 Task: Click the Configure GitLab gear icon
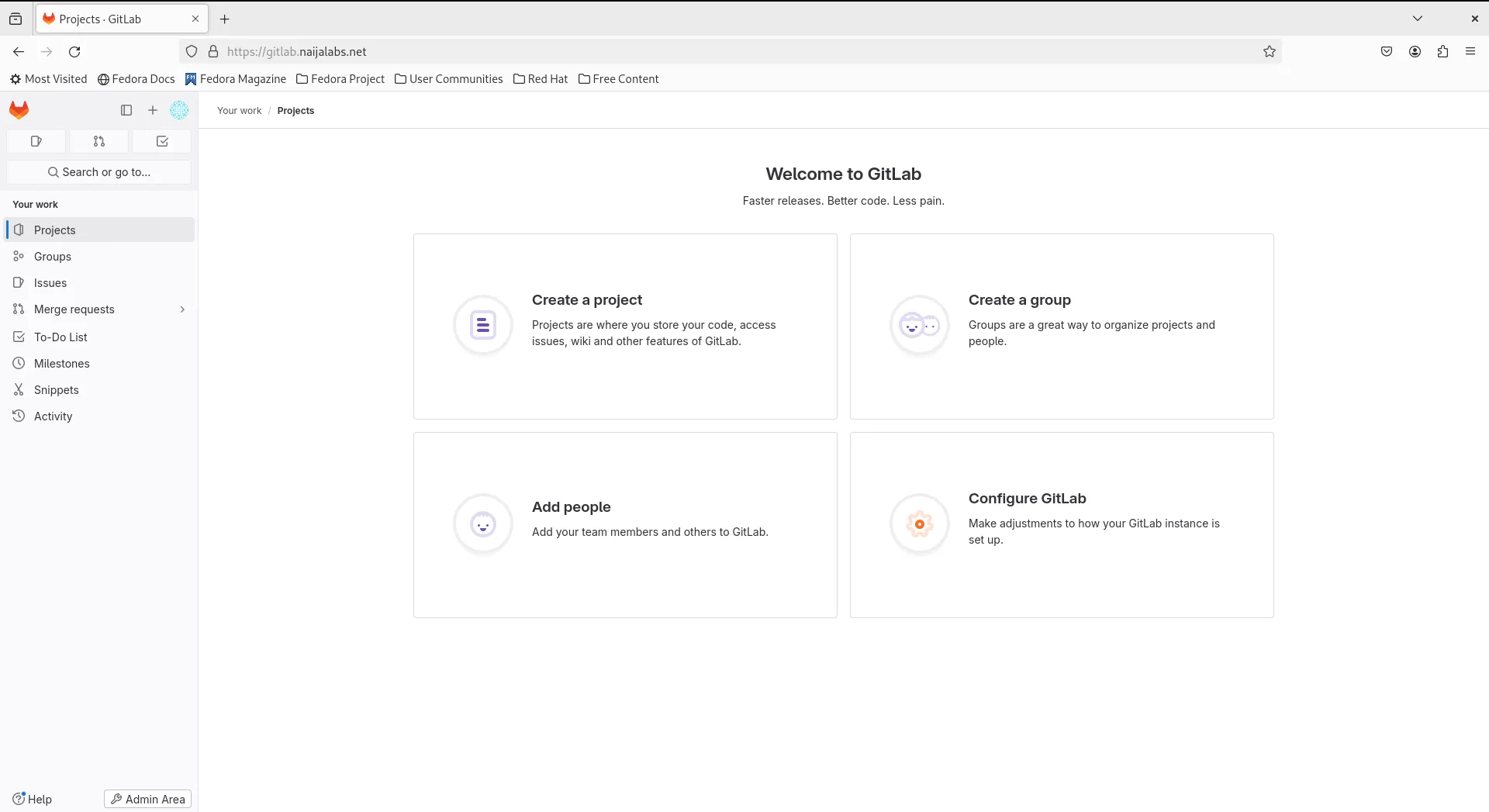[920, 524]
